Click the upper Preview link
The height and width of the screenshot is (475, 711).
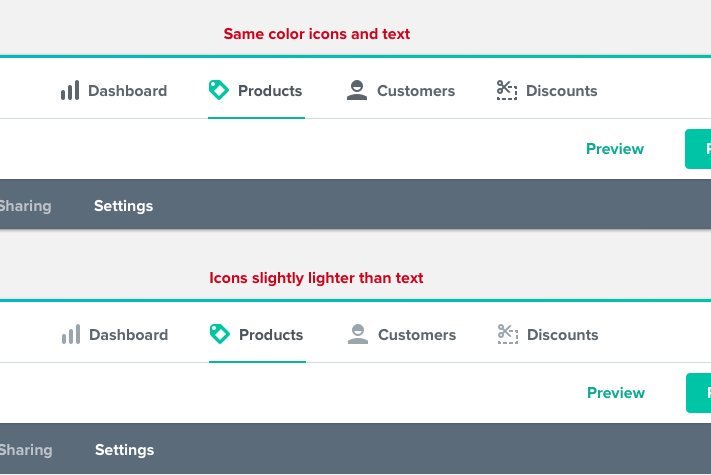(x=615, y=149)
